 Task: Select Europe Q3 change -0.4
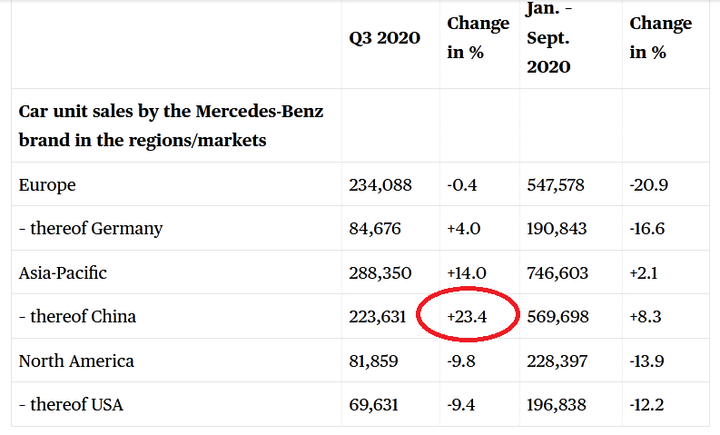click(x=462, y=185)
